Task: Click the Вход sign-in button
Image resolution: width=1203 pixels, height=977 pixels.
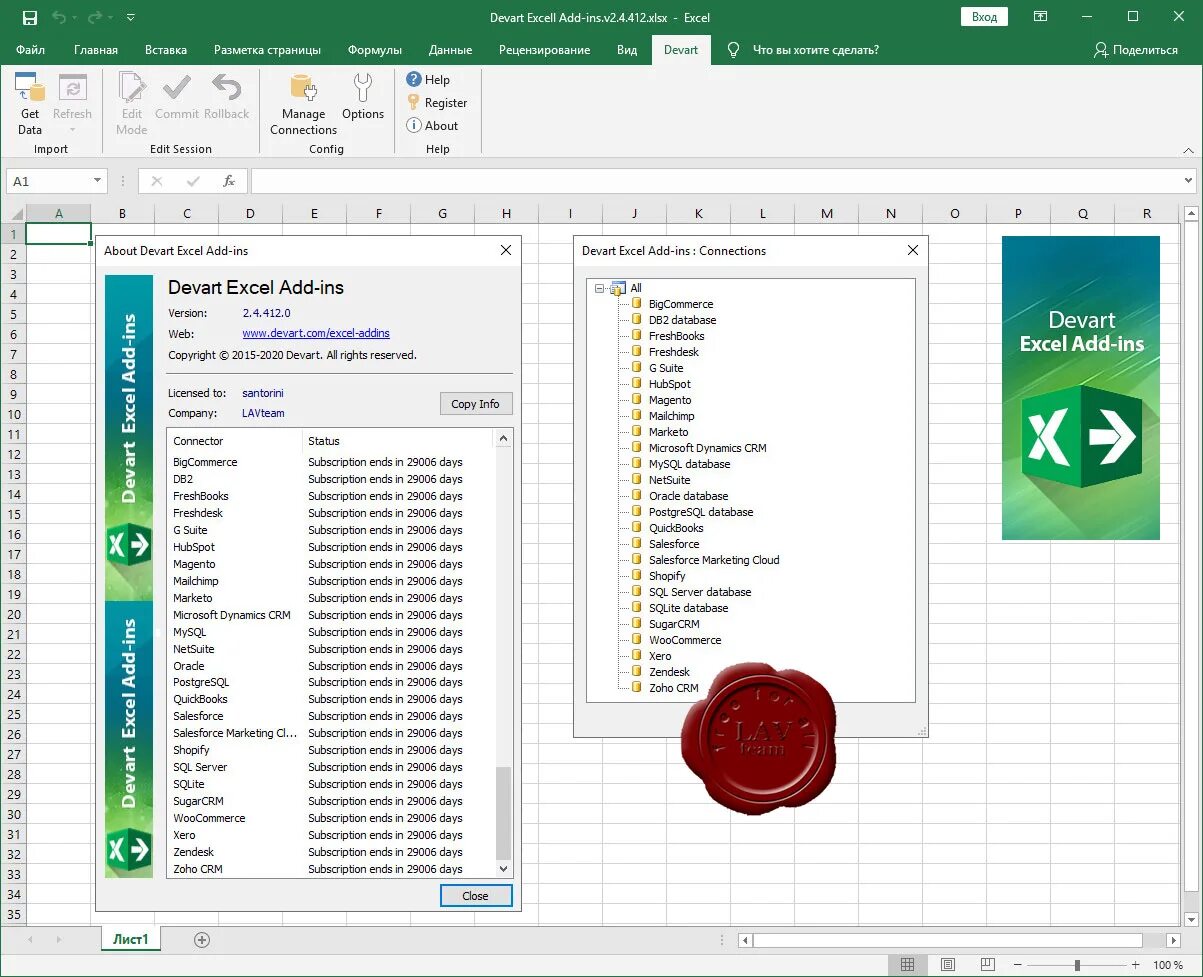Action: click(x=984, y=17)
